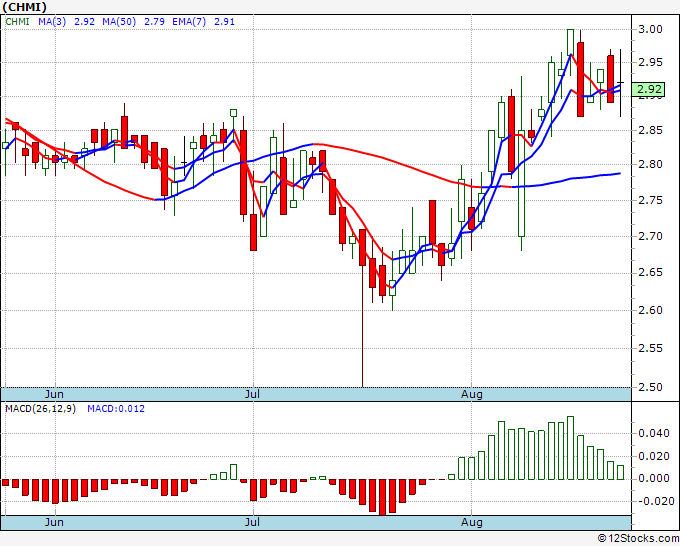
Task: Click the 2.60 price axis label
Action: (651, 310)
